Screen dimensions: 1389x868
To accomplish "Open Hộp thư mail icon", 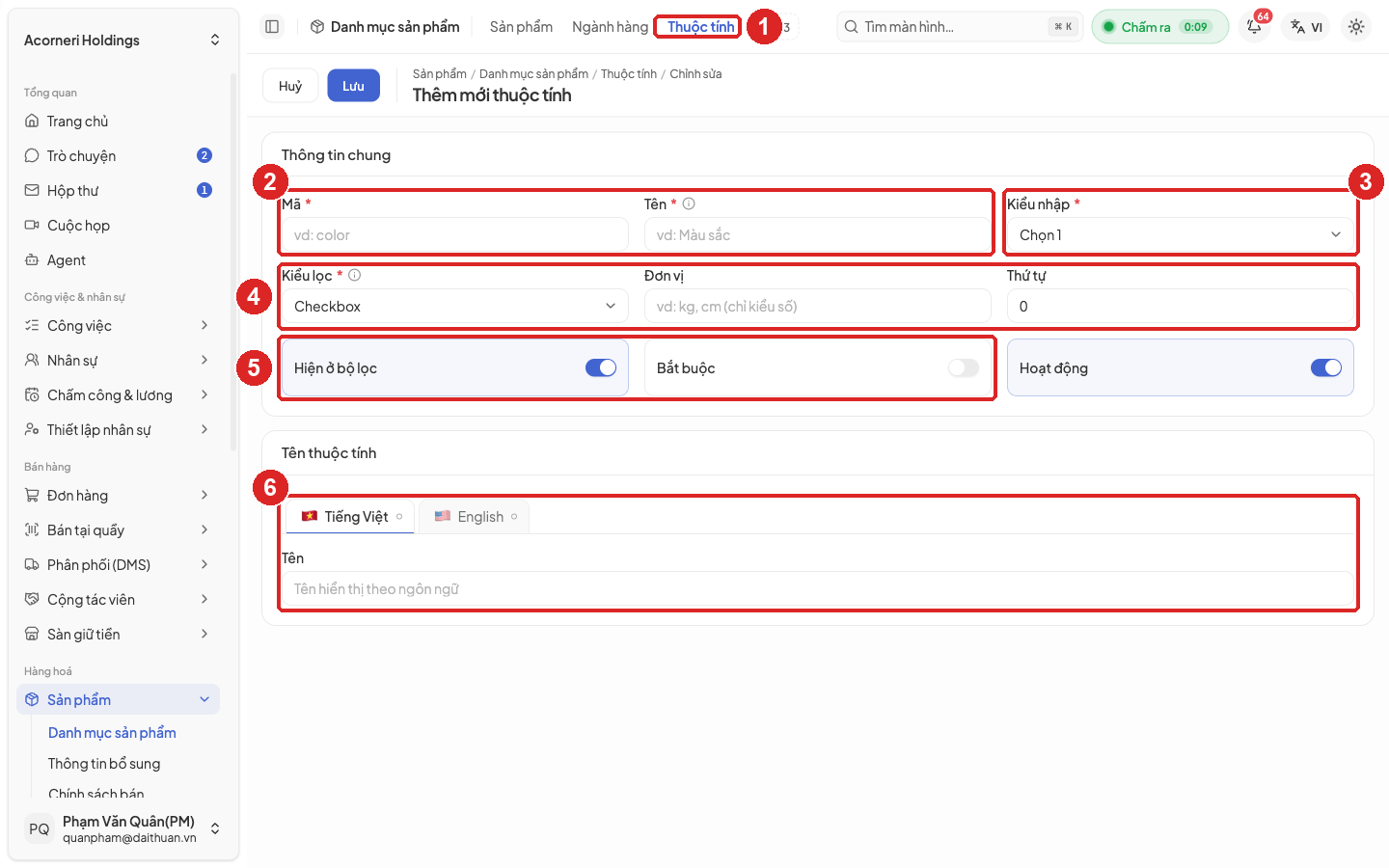I will tap(32, 191).
